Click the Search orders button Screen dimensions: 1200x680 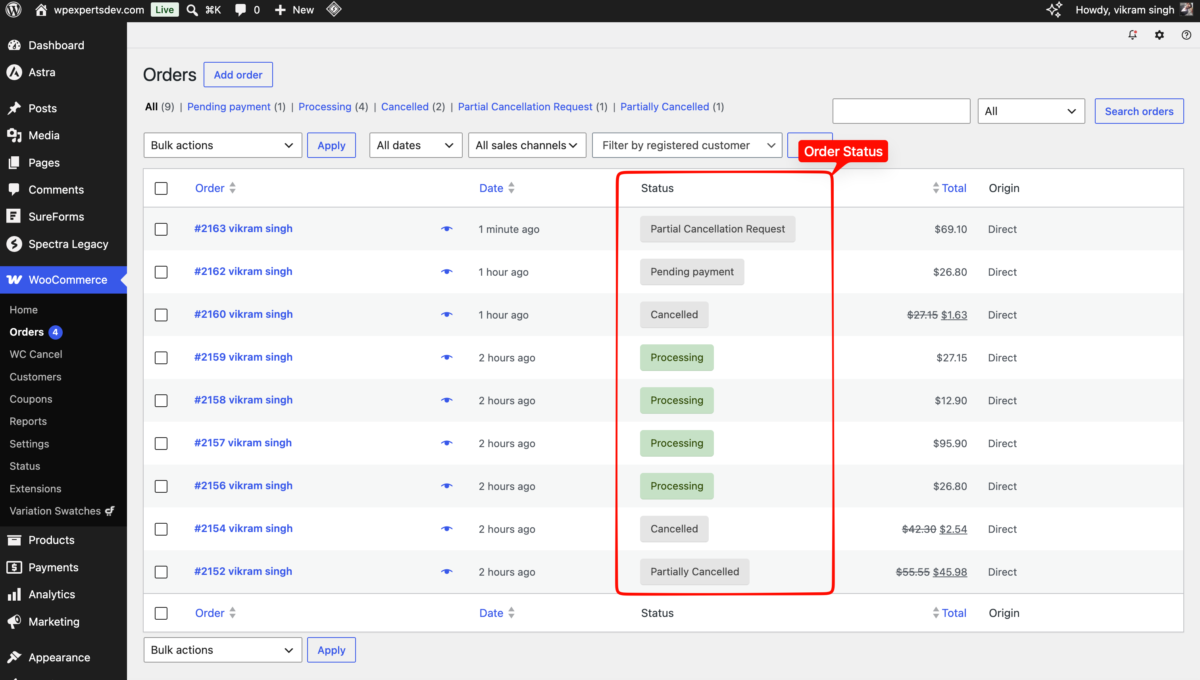coord(1139,111)
